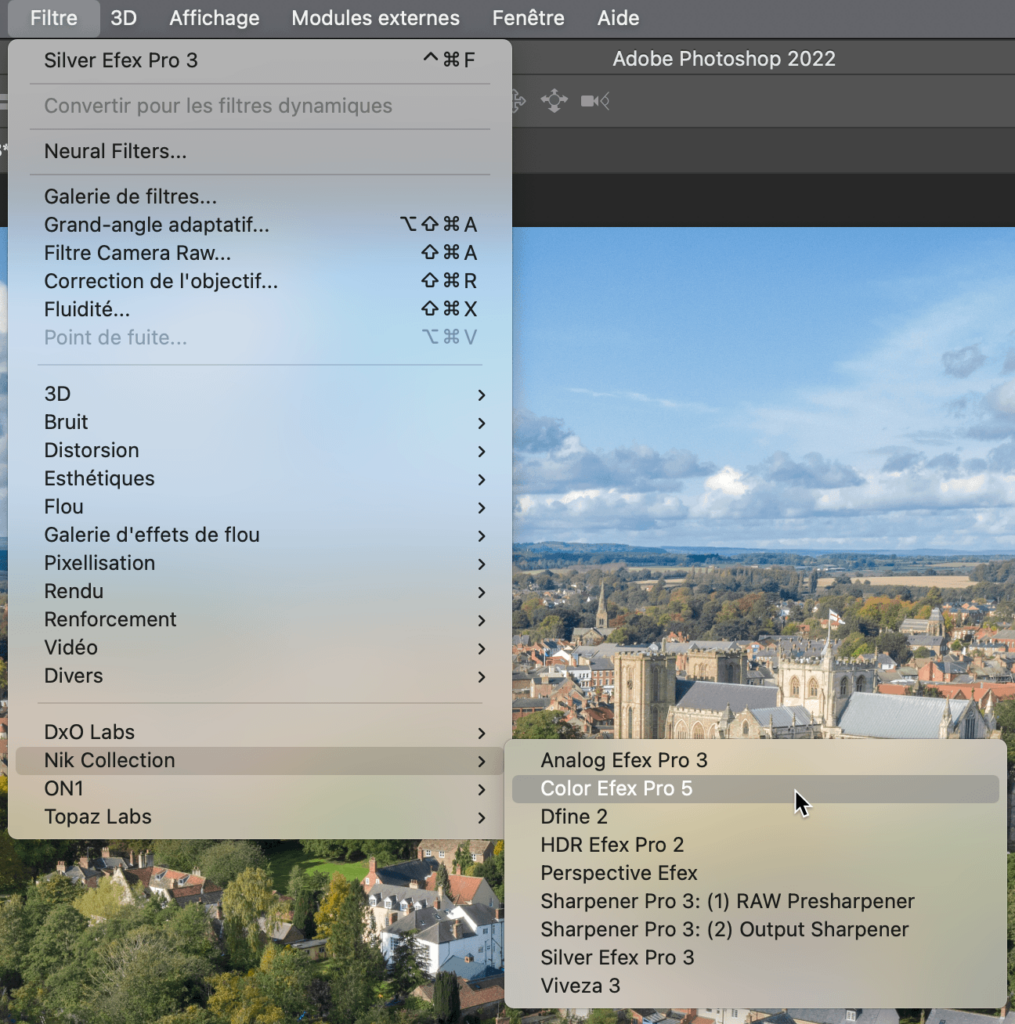Open the Affichage menu
The width and height of the screenshot is (1015, 1024).
tap(214, 18)
